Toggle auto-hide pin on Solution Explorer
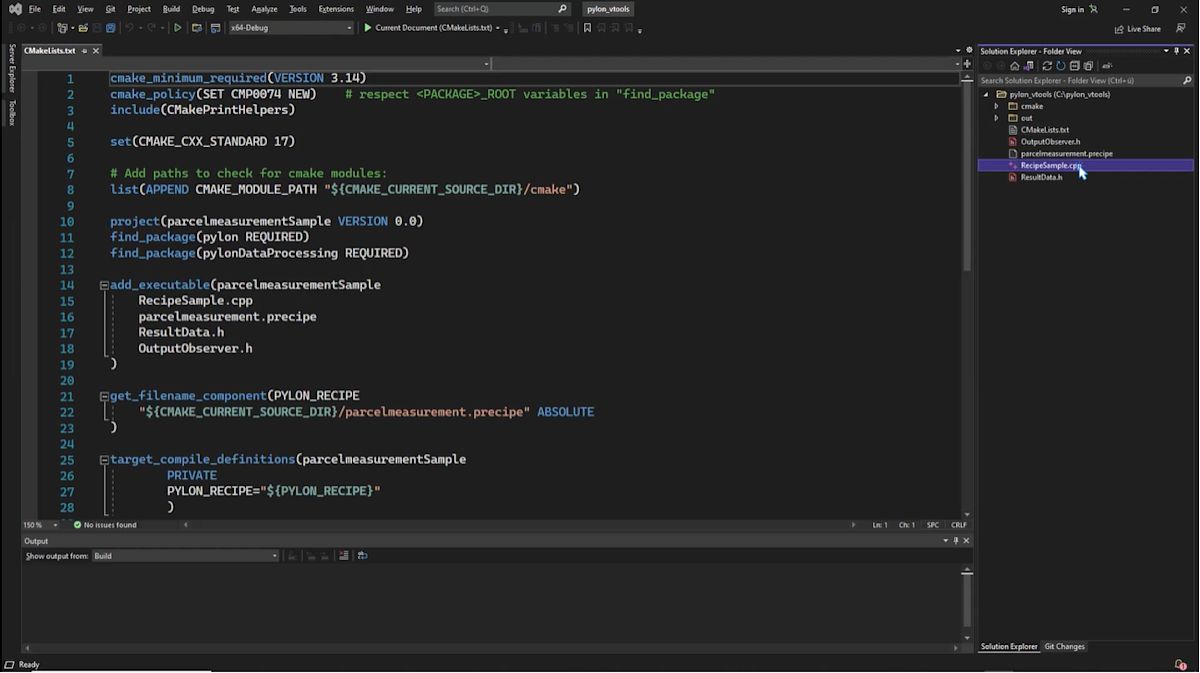1200x673 pixels. coord(1177,50)
